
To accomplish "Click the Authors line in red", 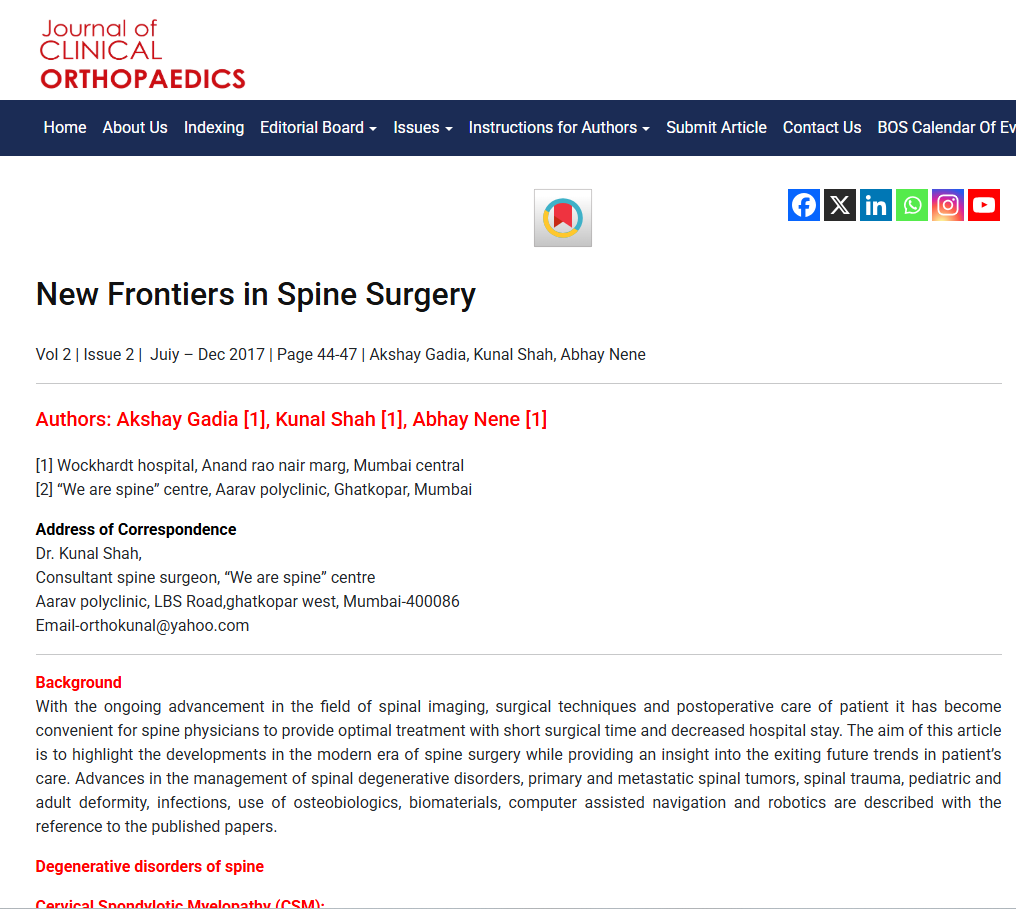I will coord(291,419).
